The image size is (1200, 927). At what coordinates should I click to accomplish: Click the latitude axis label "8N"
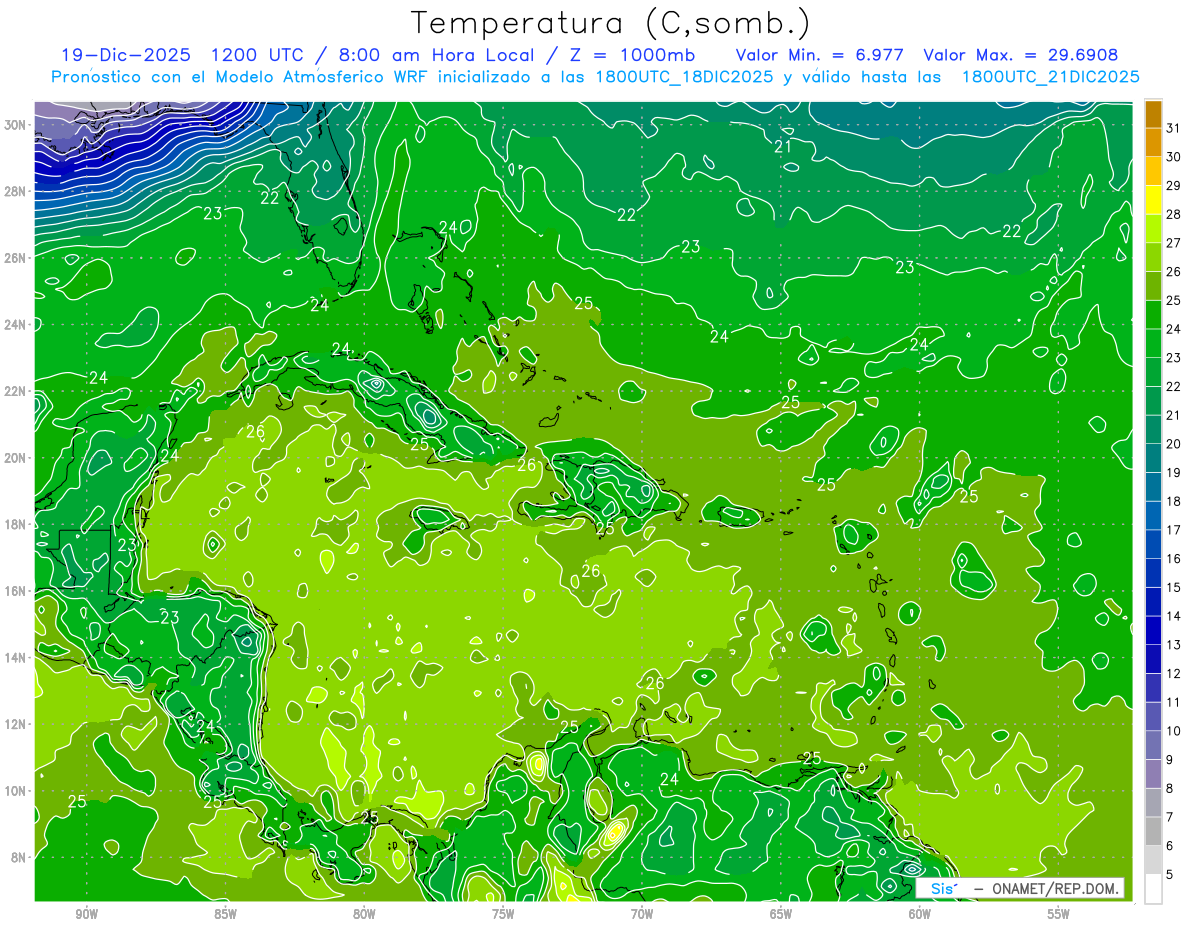[x=20, y=857]
